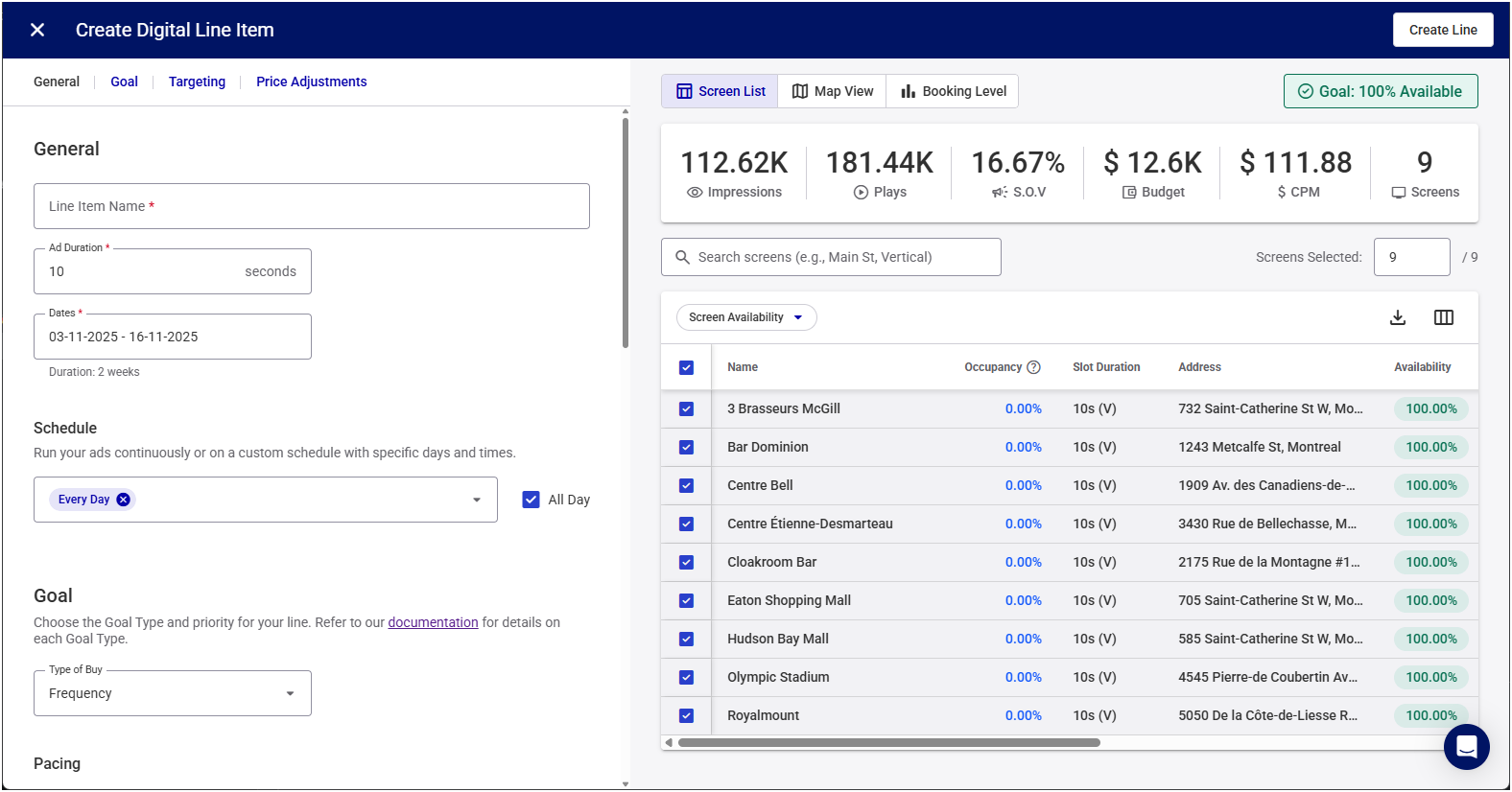Image resolution: width=1512 pixels, height=792 pixels.
Task: Open the Booking Level view
Action: (x=953, y=91)
